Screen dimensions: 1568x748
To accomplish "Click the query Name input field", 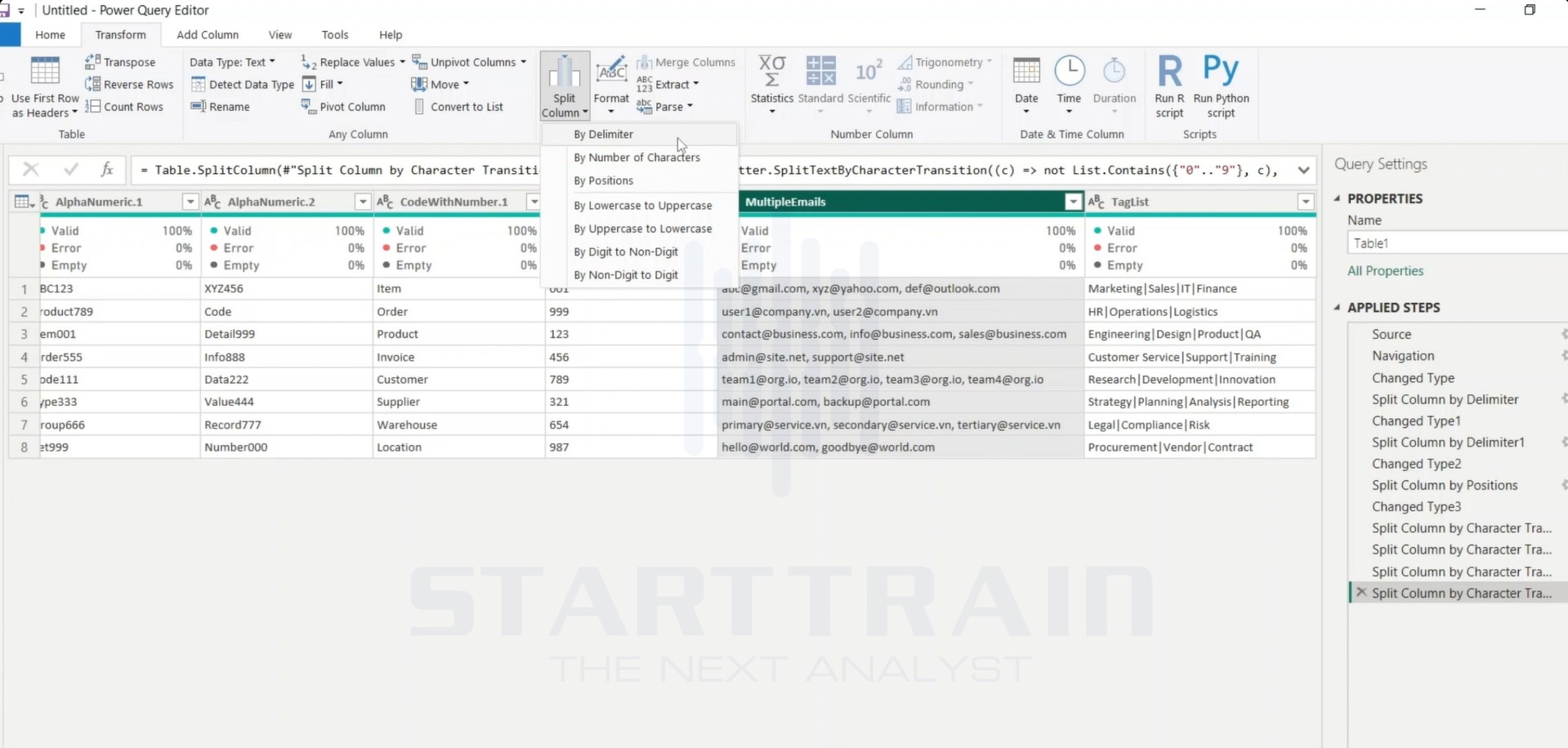I will click(1457, 243).
